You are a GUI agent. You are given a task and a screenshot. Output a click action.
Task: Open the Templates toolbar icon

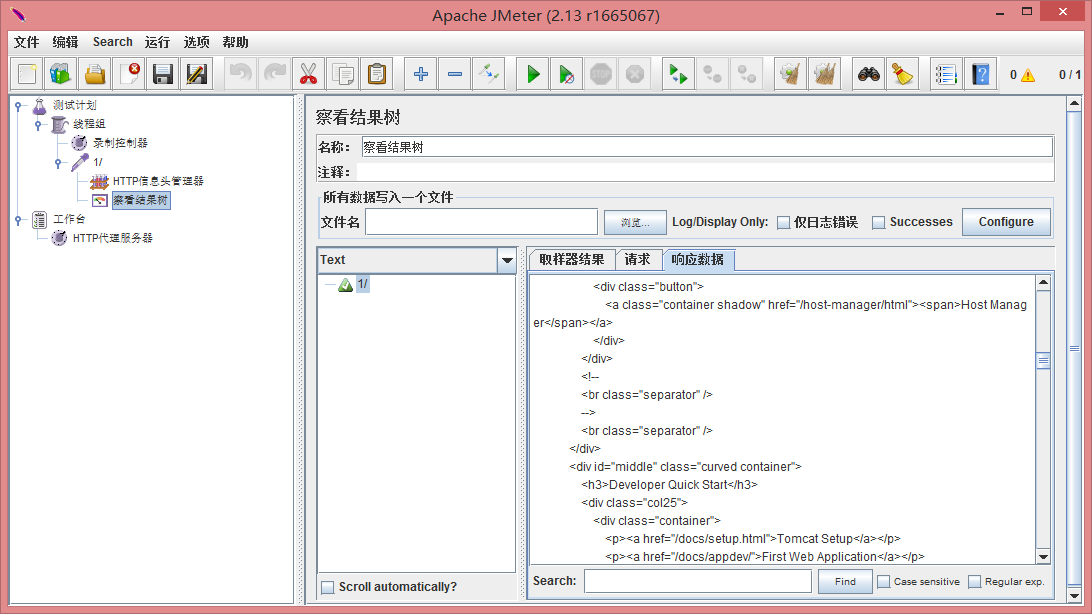61,74
